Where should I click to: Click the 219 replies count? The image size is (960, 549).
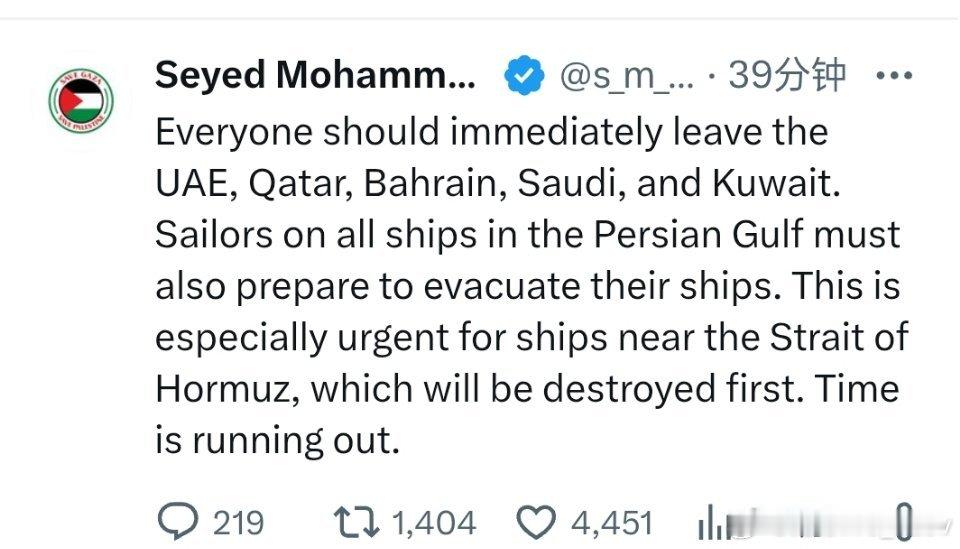point(238,522)
